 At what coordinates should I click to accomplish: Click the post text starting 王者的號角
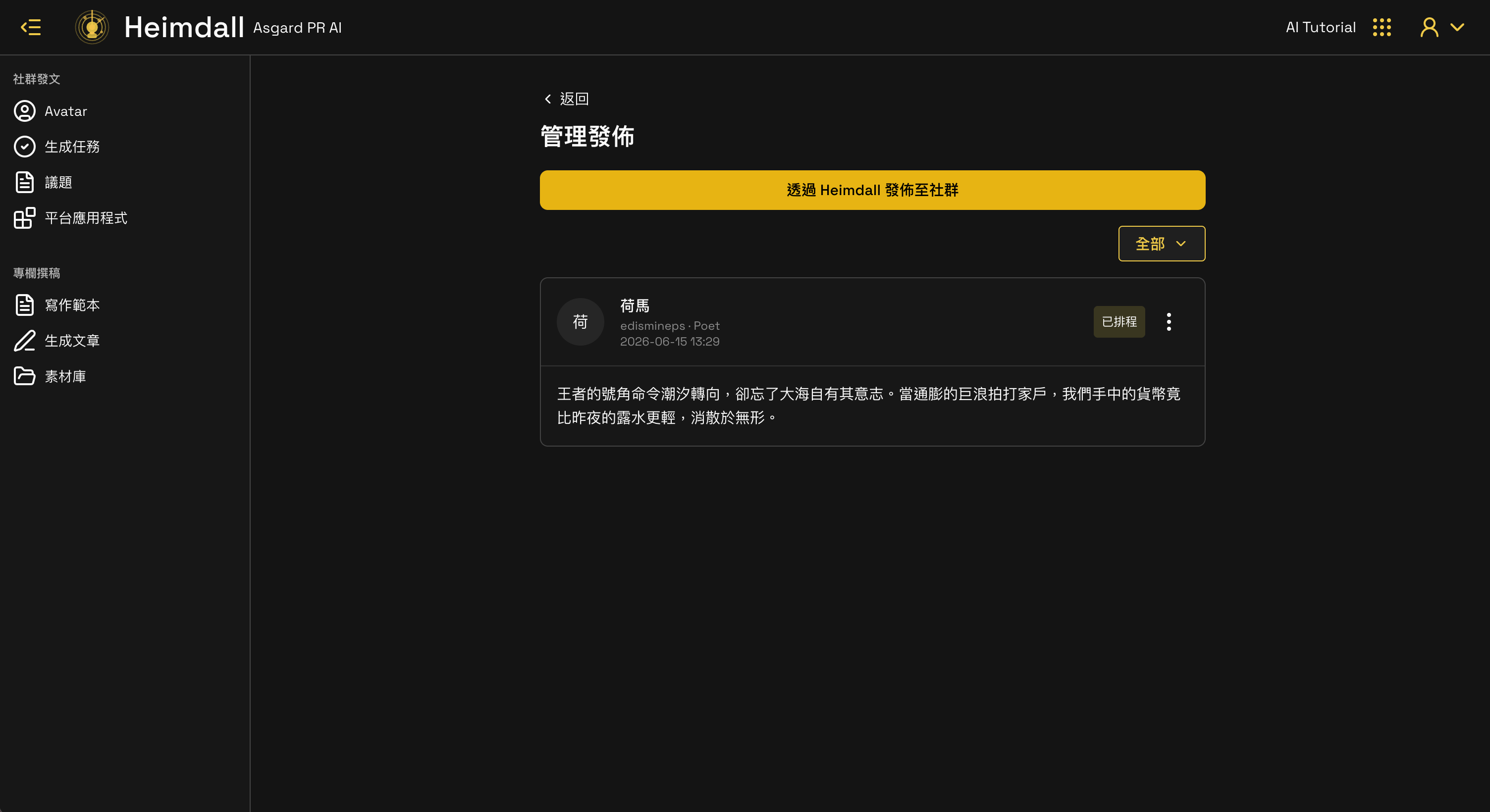pyautogui.click(x=869, y=406)
